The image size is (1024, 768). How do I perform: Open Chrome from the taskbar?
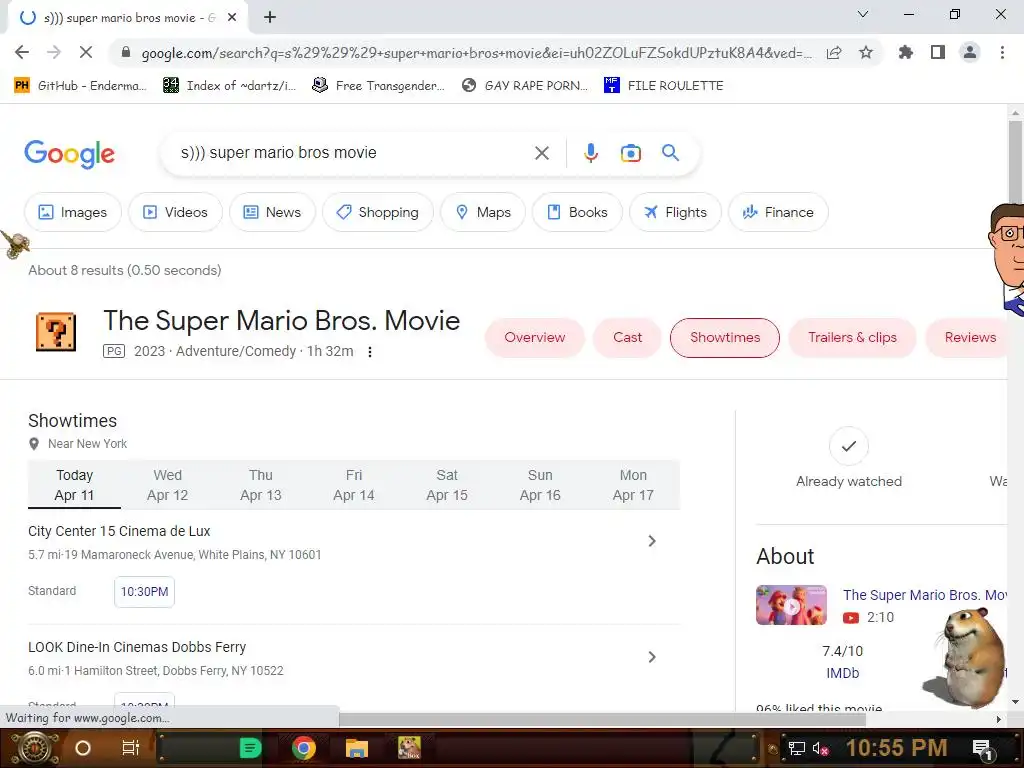click(304, 748)
